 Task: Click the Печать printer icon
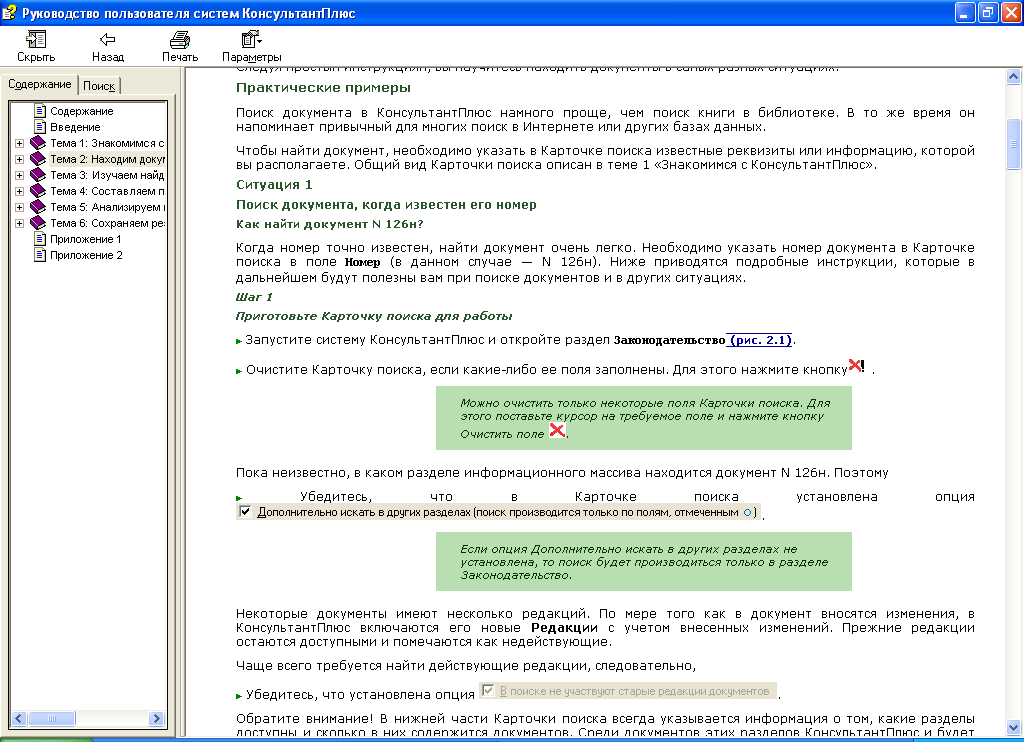(x=180, y=40)
